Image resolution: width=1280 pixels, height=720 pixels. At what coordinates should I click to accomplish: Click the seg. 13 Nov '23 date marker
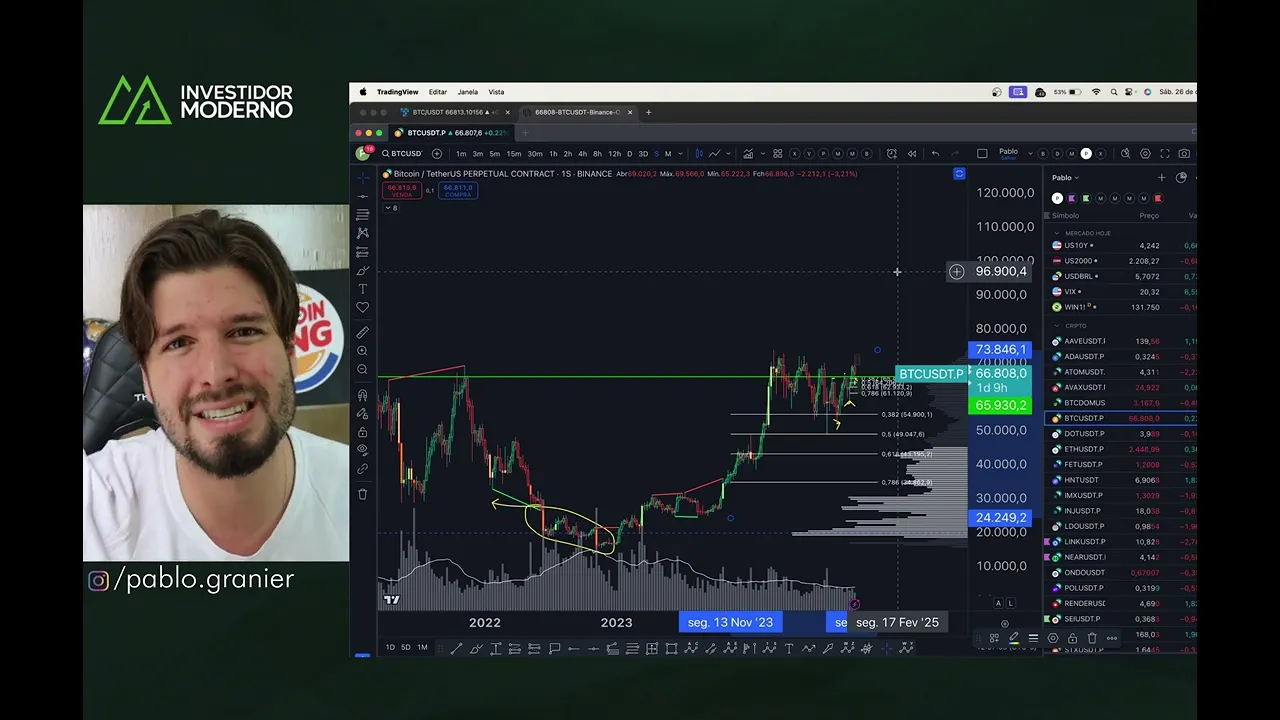click(730, 622)
